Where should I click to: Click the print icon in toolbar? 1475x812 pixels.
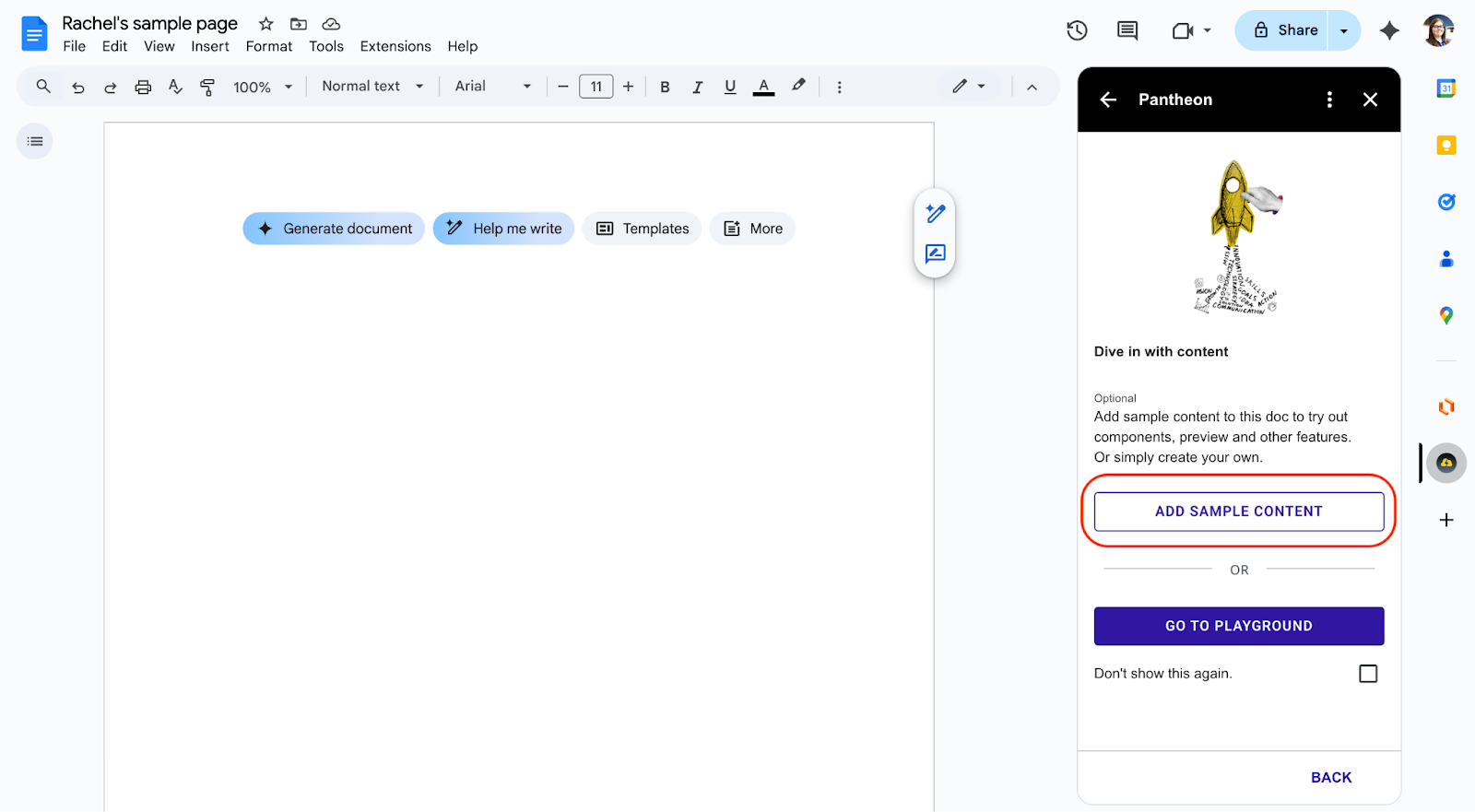click(x=143, y=87)
